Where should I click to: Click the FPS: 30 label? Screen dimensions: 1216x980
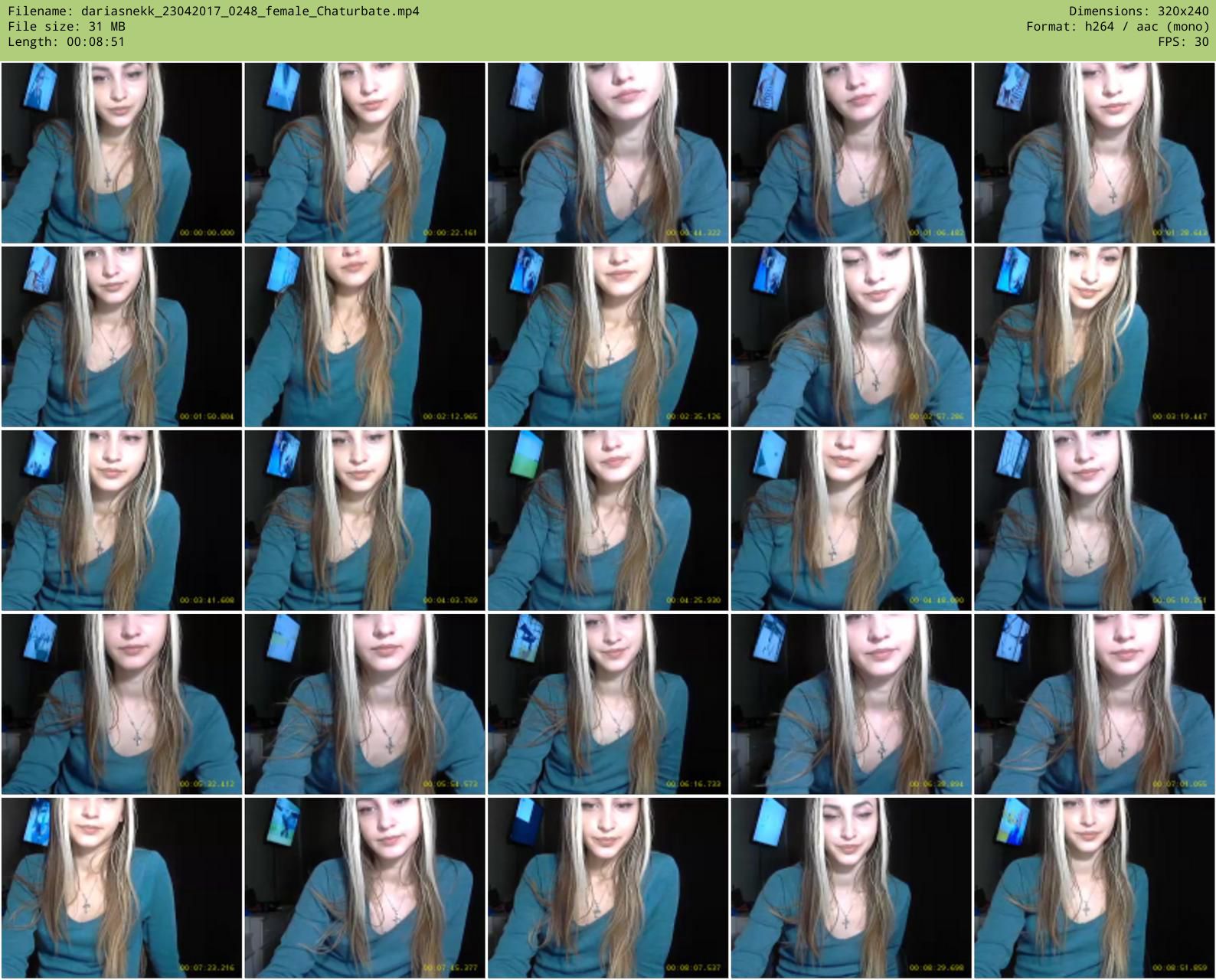pyautogui.click(x=1183, y=42)
